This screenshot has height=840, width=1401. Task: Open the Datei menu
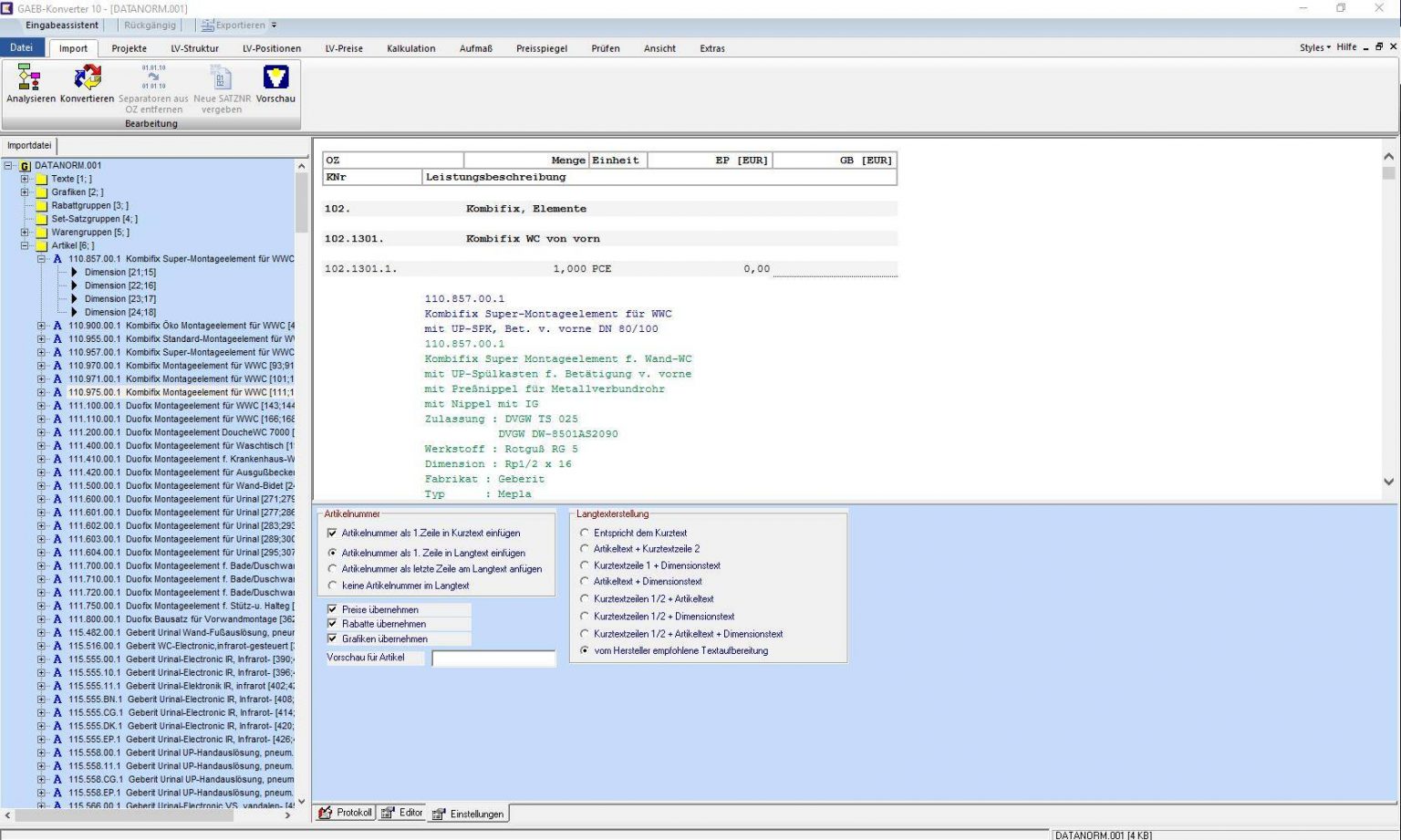click(22, 47)
